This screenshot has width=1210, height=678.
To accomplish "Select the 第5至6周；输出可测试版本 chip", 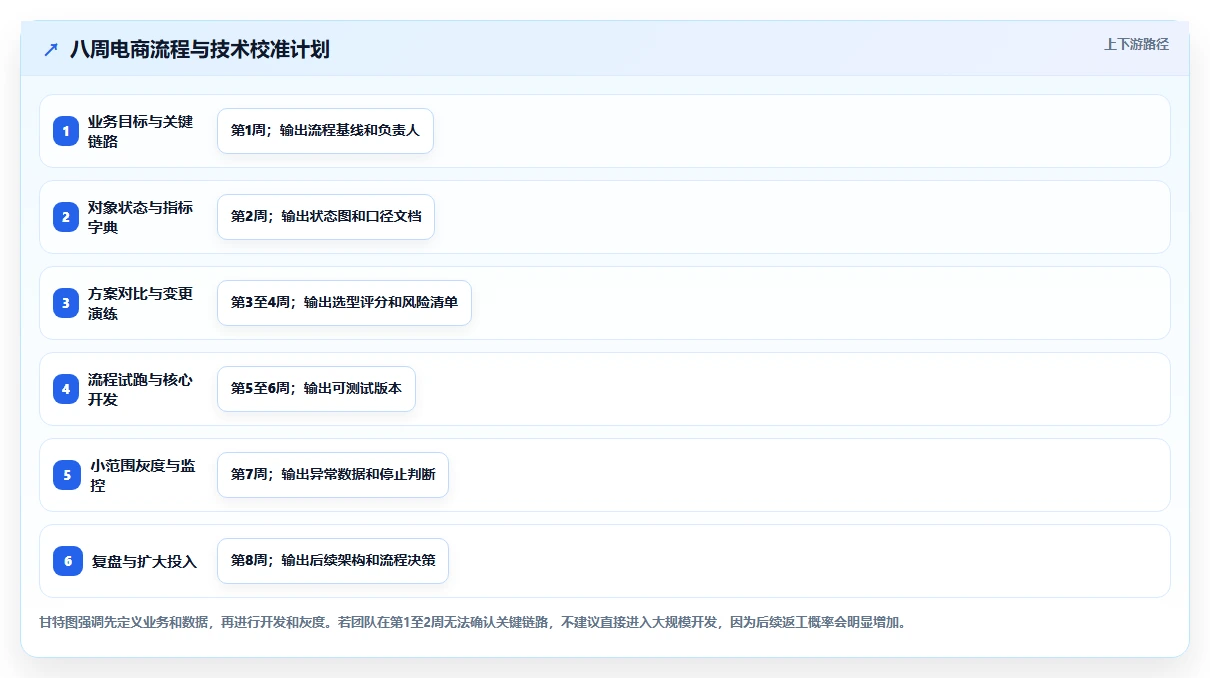I will click(316, 389).
